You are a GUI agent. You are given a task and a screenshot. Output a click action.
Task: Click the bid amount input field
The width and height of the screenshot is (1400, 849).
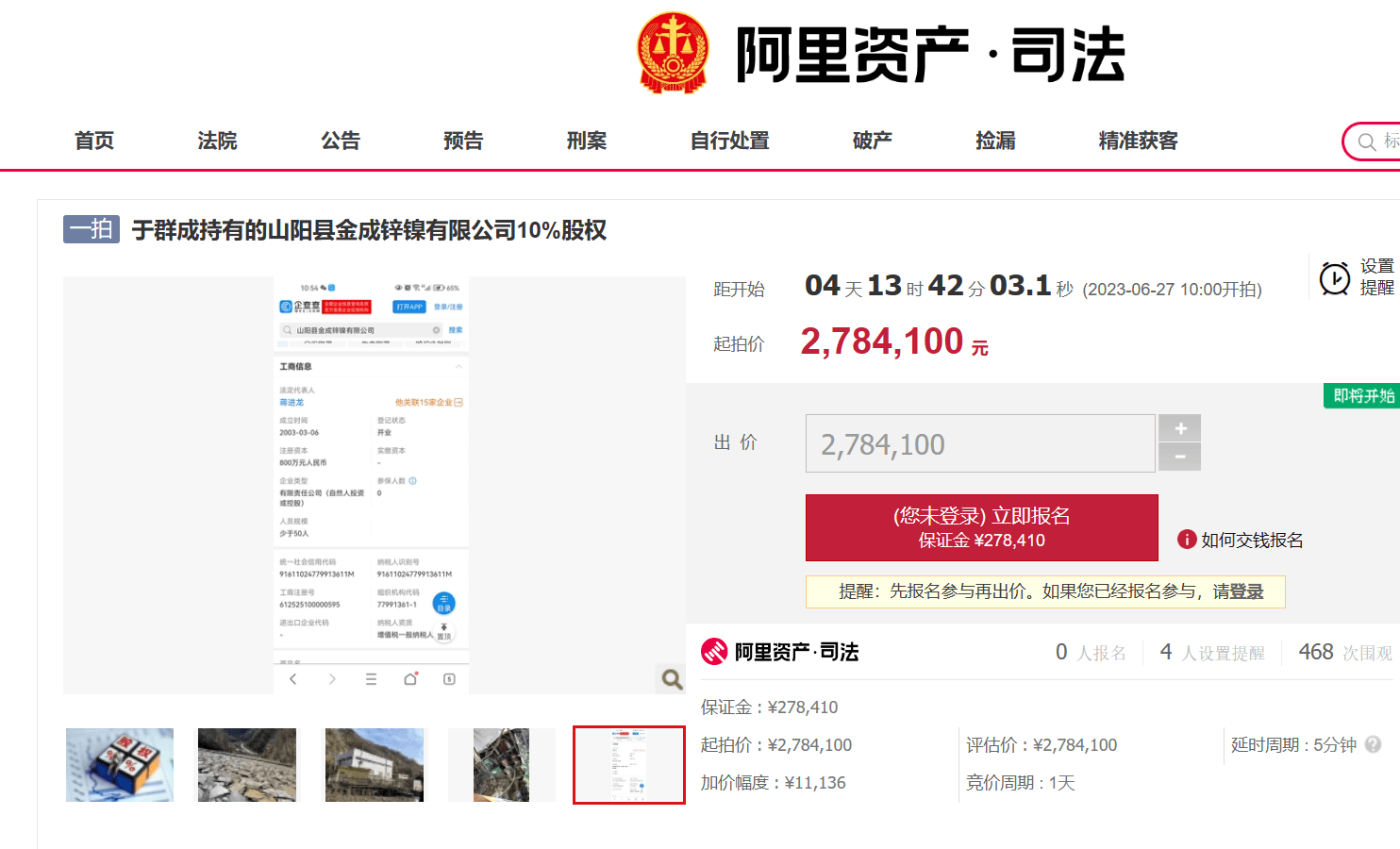point(980,443)
